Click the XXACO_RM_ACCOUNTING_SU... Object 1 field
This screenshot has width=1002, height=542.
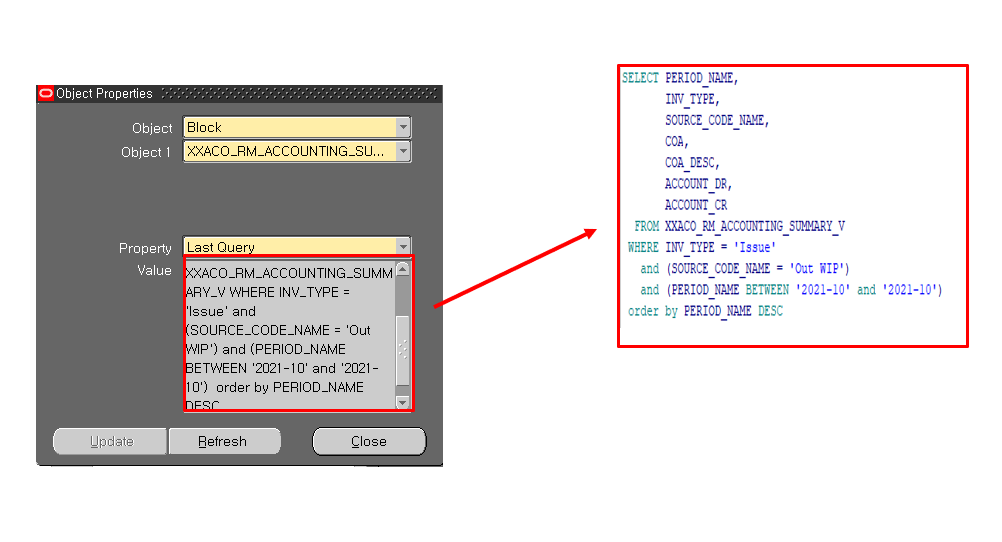(290, 151)
